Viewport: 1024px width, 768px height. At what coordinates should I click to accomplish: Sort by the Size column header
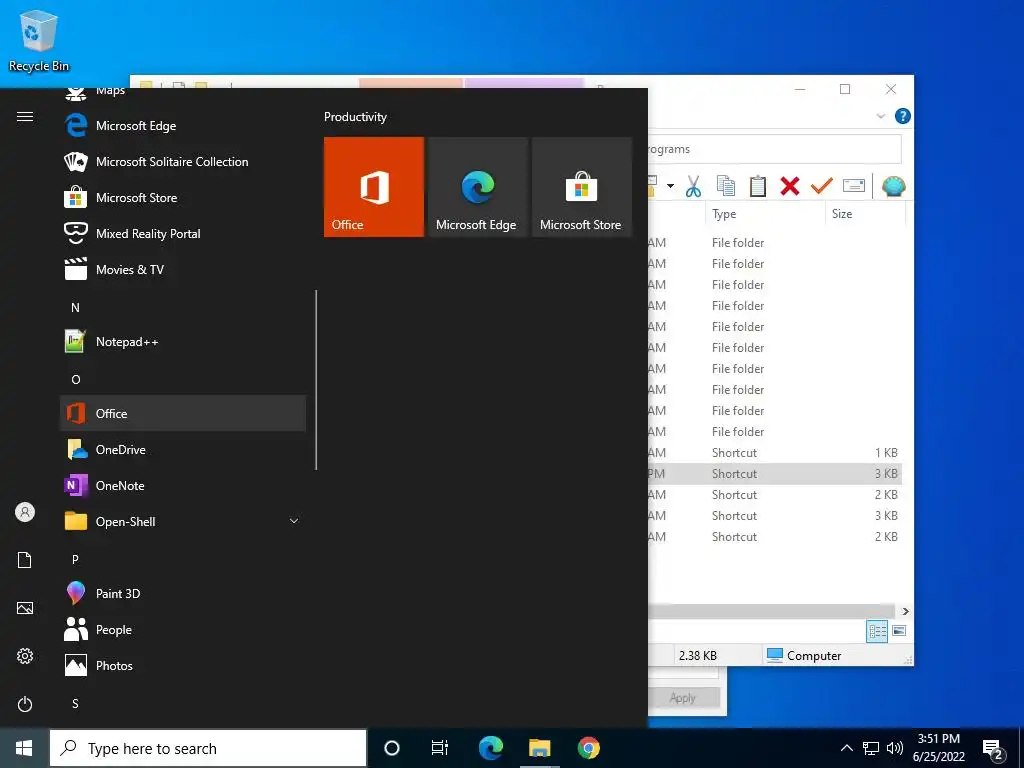[865, 214]
